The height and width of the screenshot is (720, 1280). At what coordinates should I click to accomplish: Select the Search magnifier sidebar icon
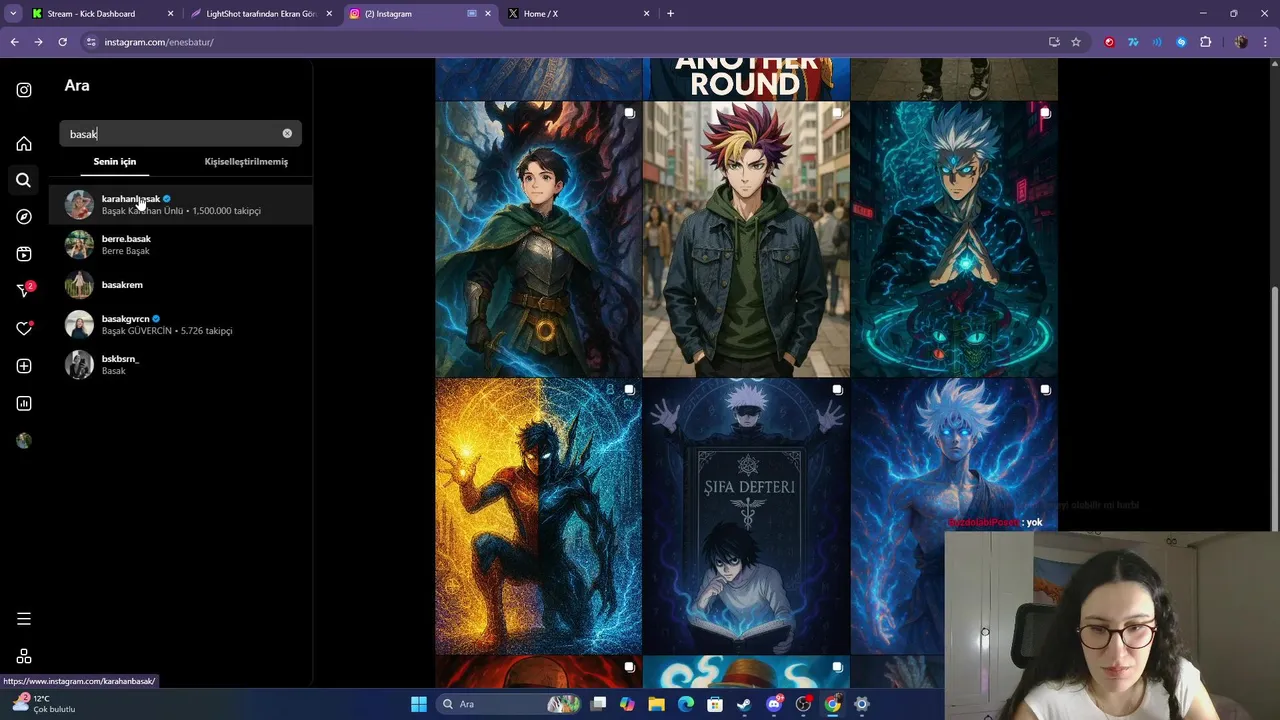tap(24, 180)
